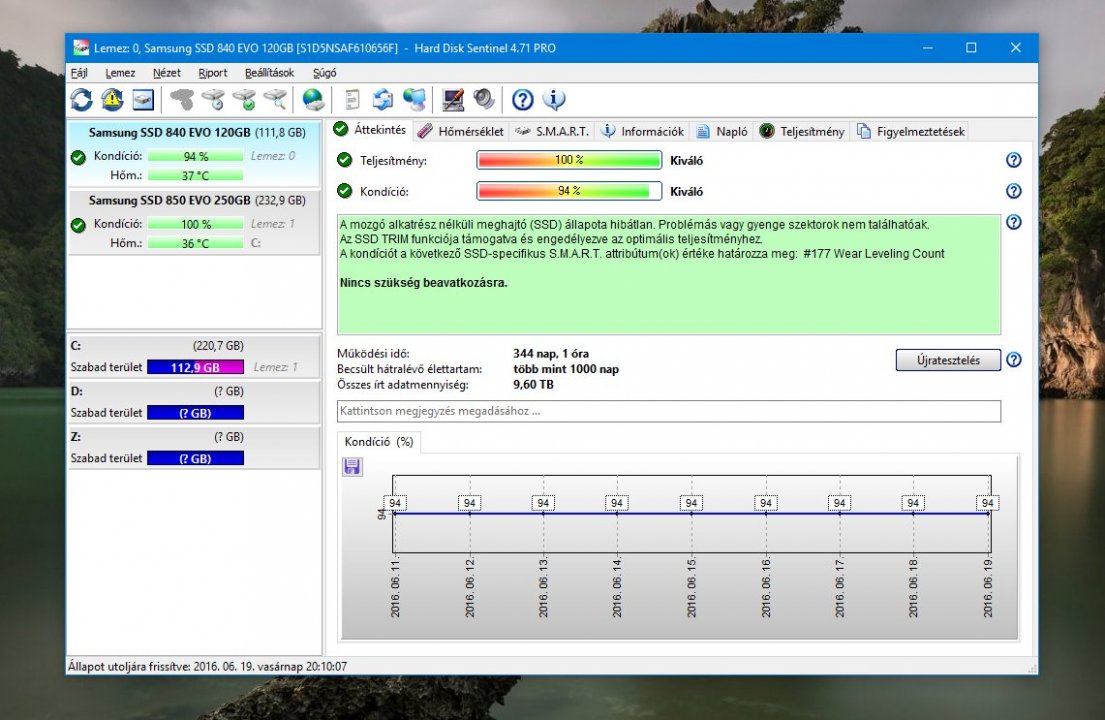The height and width of the screenshot is (720, 1105).
Task: Click green check icon of Samsung 850 EVO
Action: point(78,225)
